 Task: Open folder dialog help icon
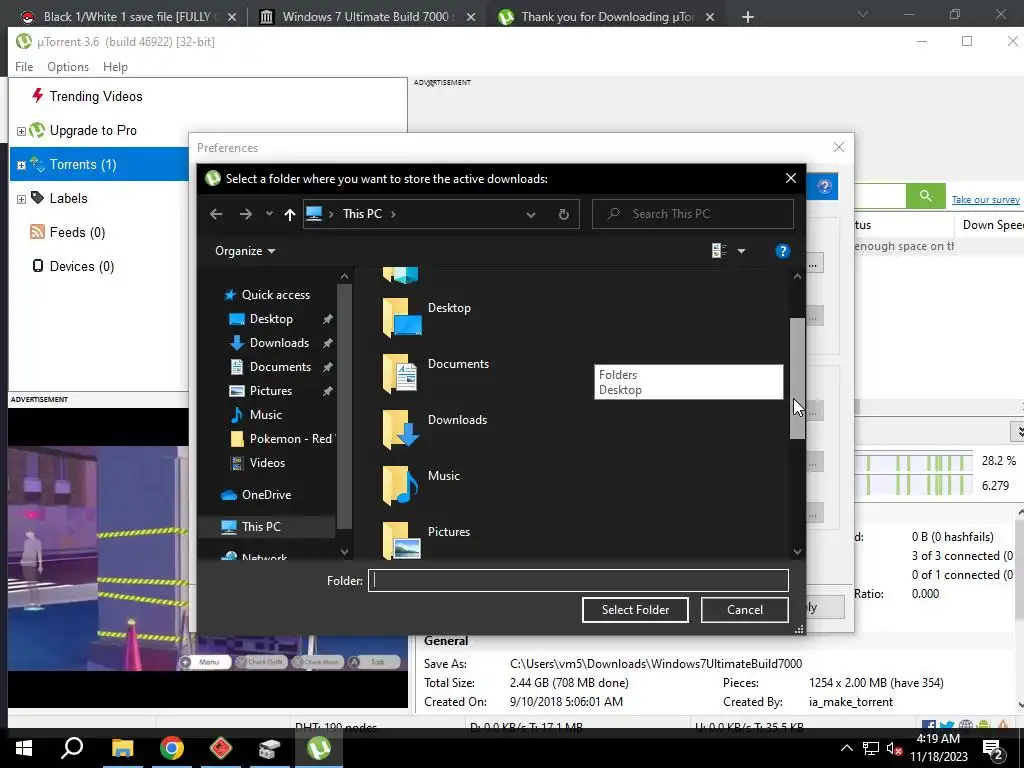tap(782, 251)
